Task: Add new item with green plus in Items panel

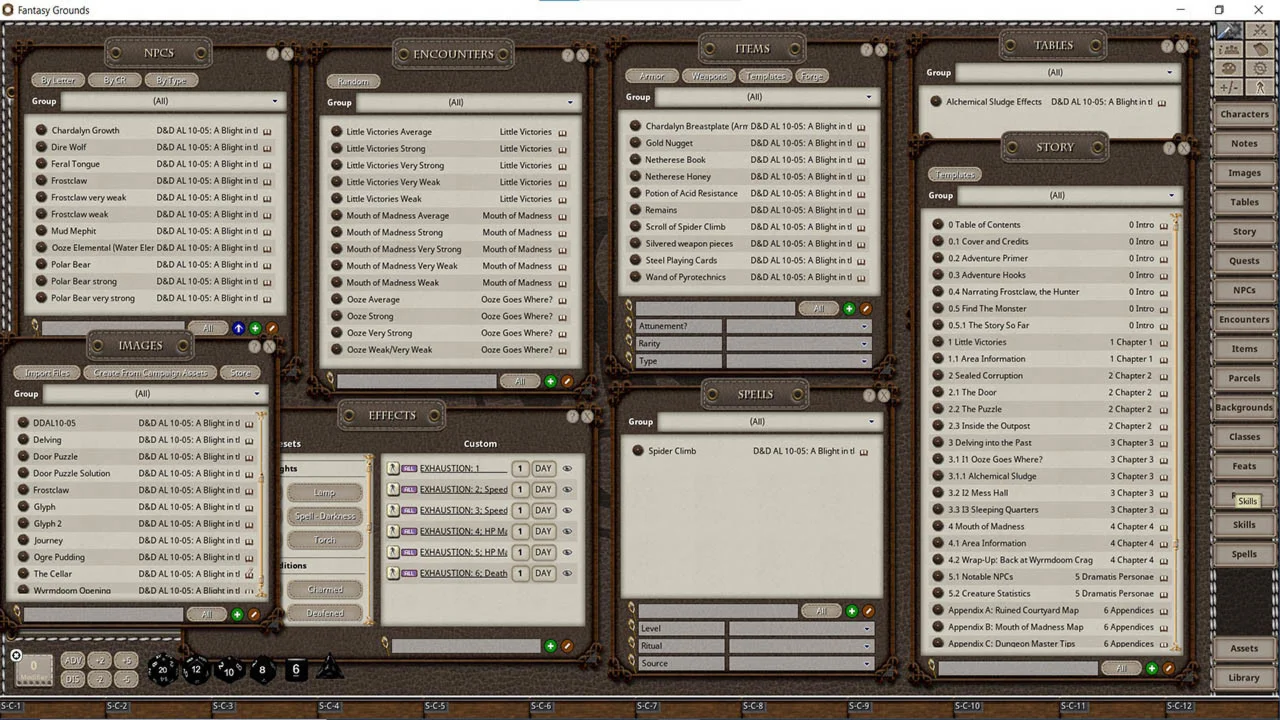Action: [849, 309]
